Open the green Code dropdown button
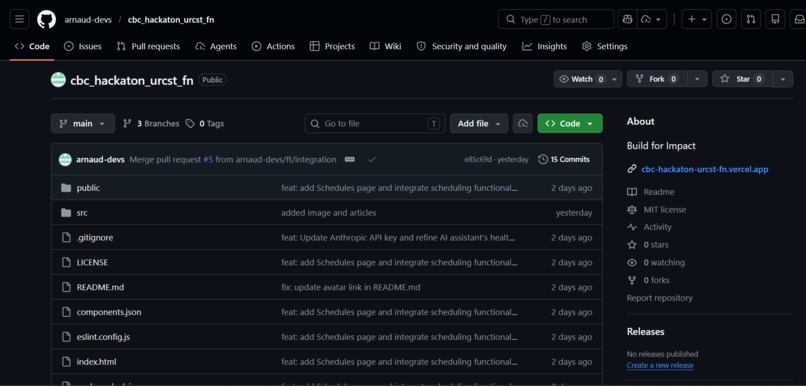This screenshot has width=806, height=386. point(570,123)
